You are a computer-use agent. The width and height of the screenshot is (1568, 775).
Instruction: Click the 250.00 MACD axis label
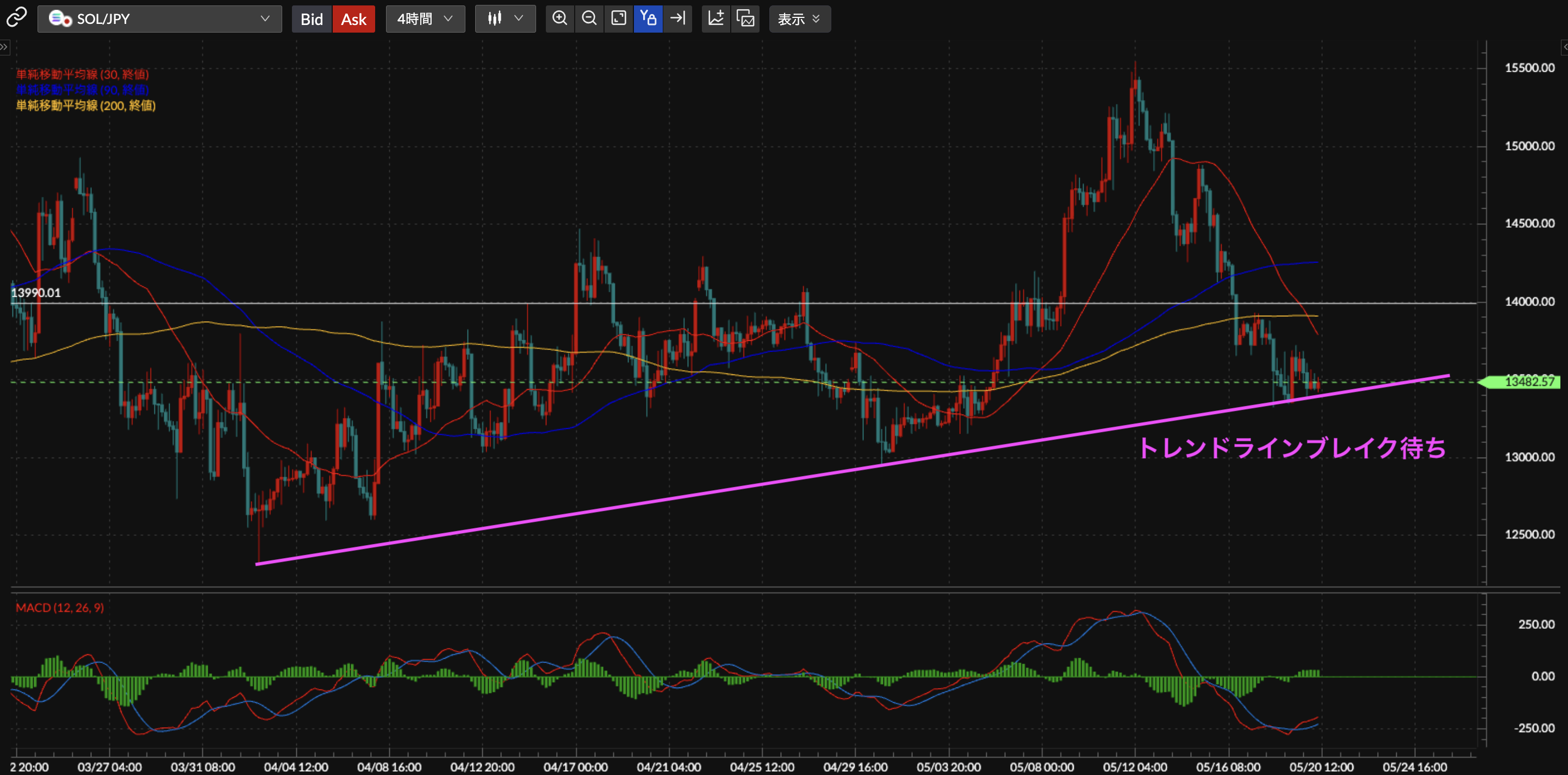(1536, 624)
